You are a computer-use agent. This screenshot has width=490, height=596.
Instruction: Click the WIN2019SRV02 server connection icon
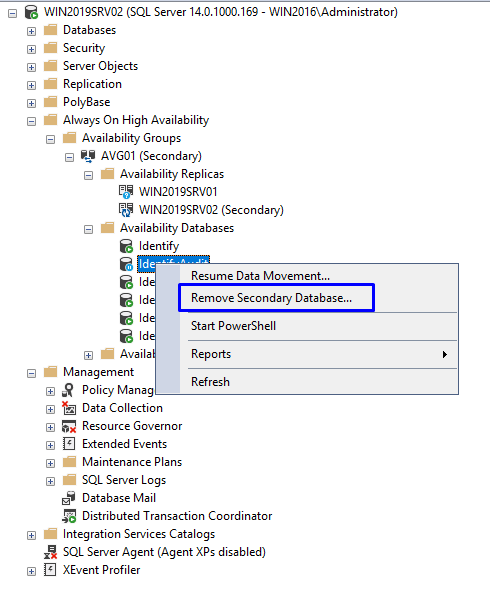31,12
